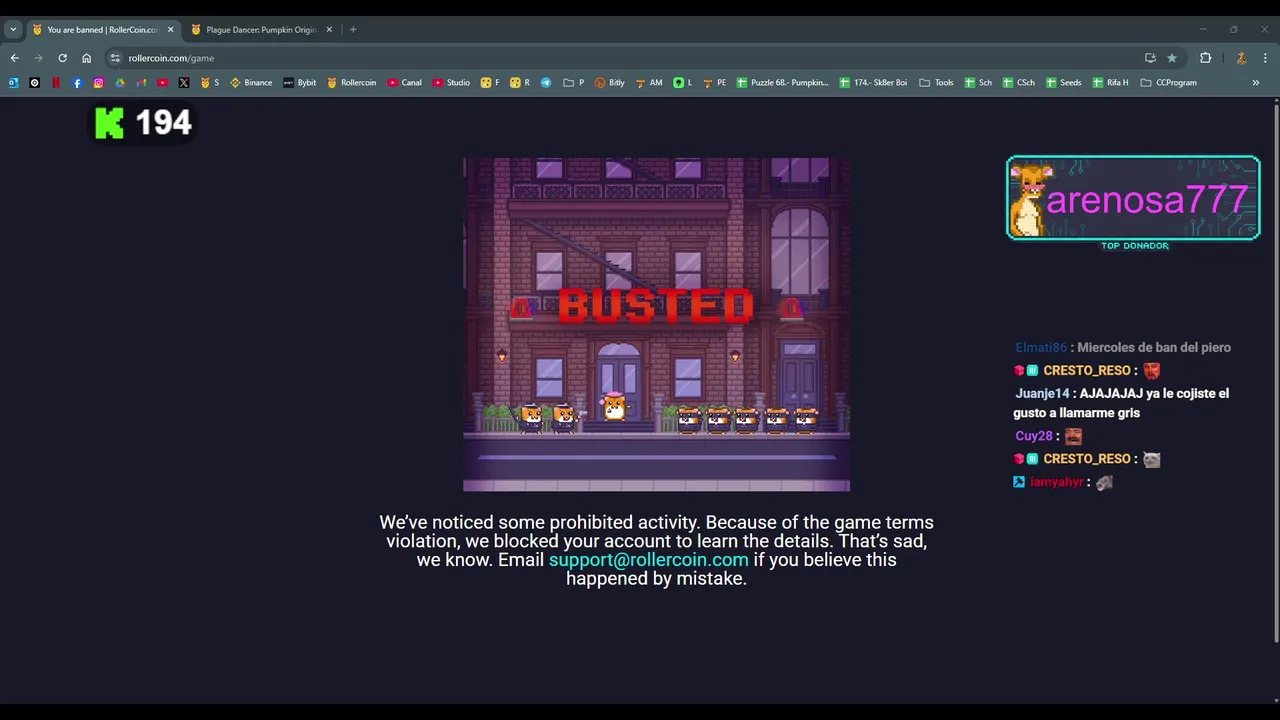1280x720 pixels.
Task: Open the black circle-icon bookmark
Action: (34, 83)
